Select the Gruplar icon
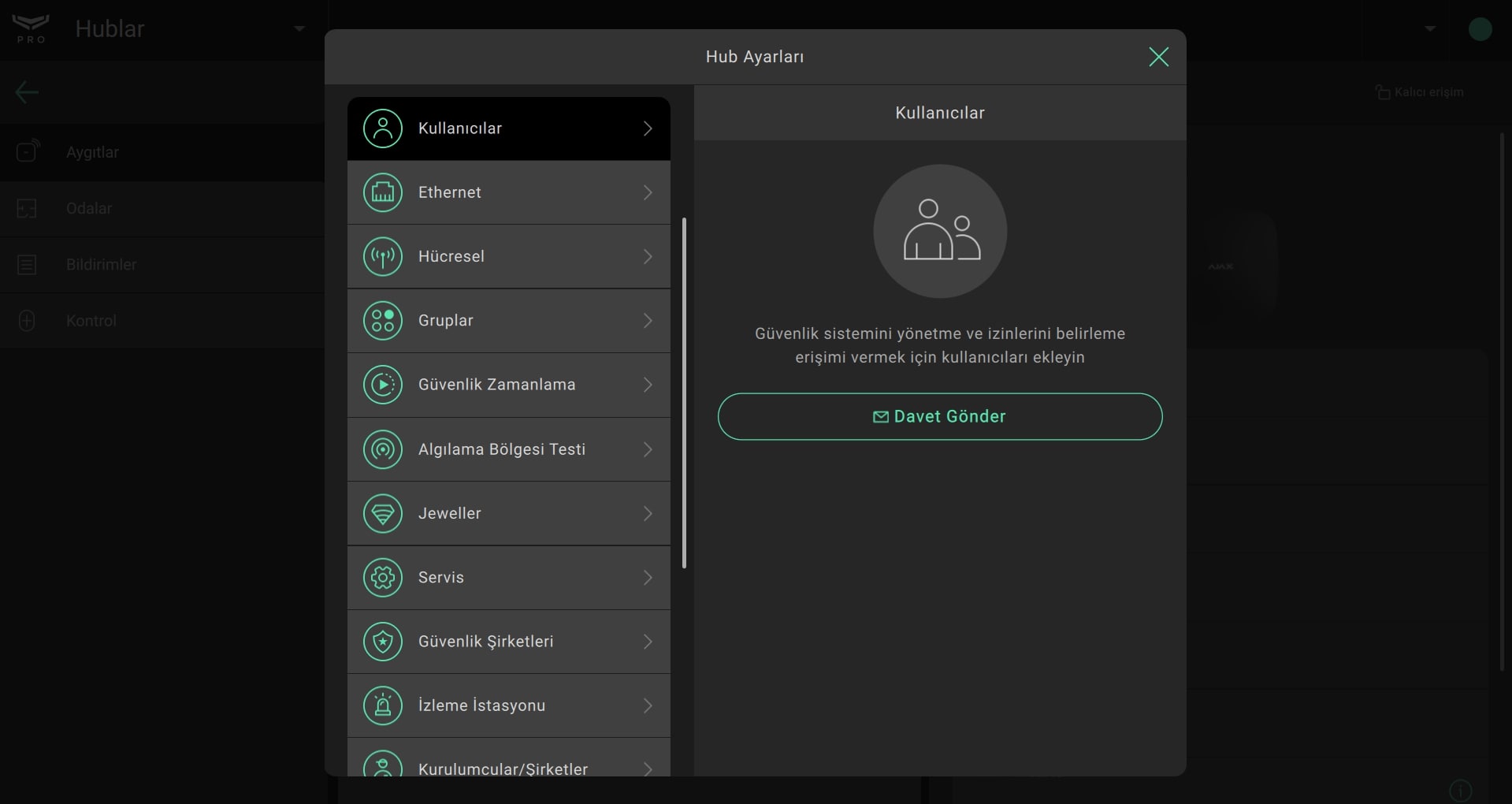Image resolution: width=1512 pixels, height=804 pixels. [x=383, y=321]
